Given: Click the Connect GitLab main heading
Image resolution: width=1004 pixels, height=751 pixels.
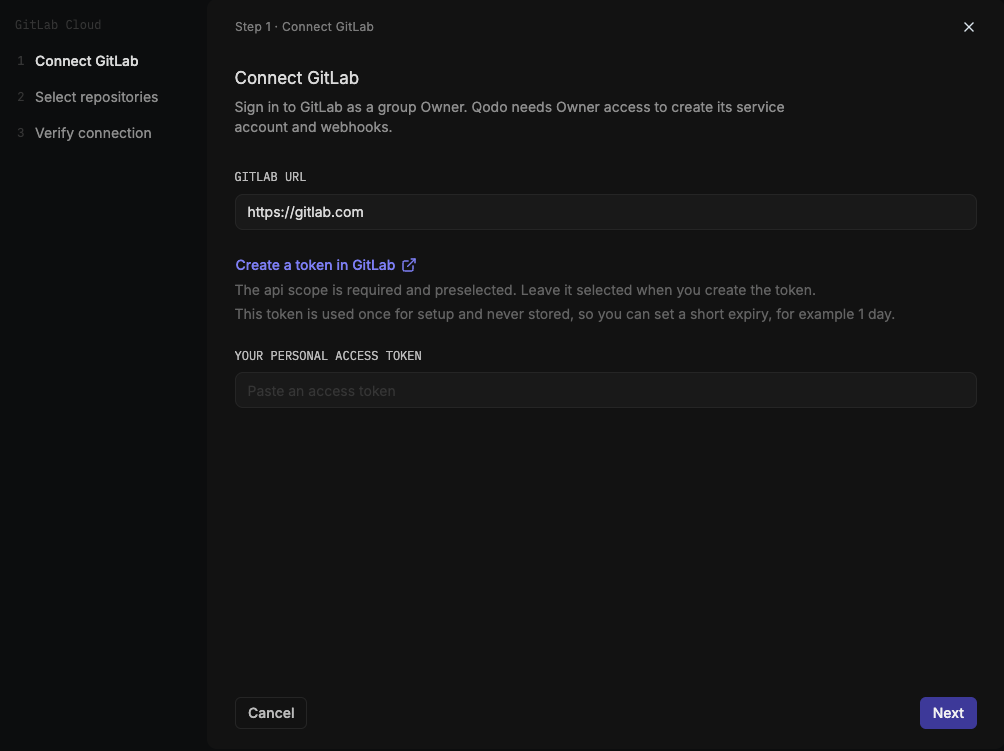Looking at the screenshot, I should (x=296, y=77).
